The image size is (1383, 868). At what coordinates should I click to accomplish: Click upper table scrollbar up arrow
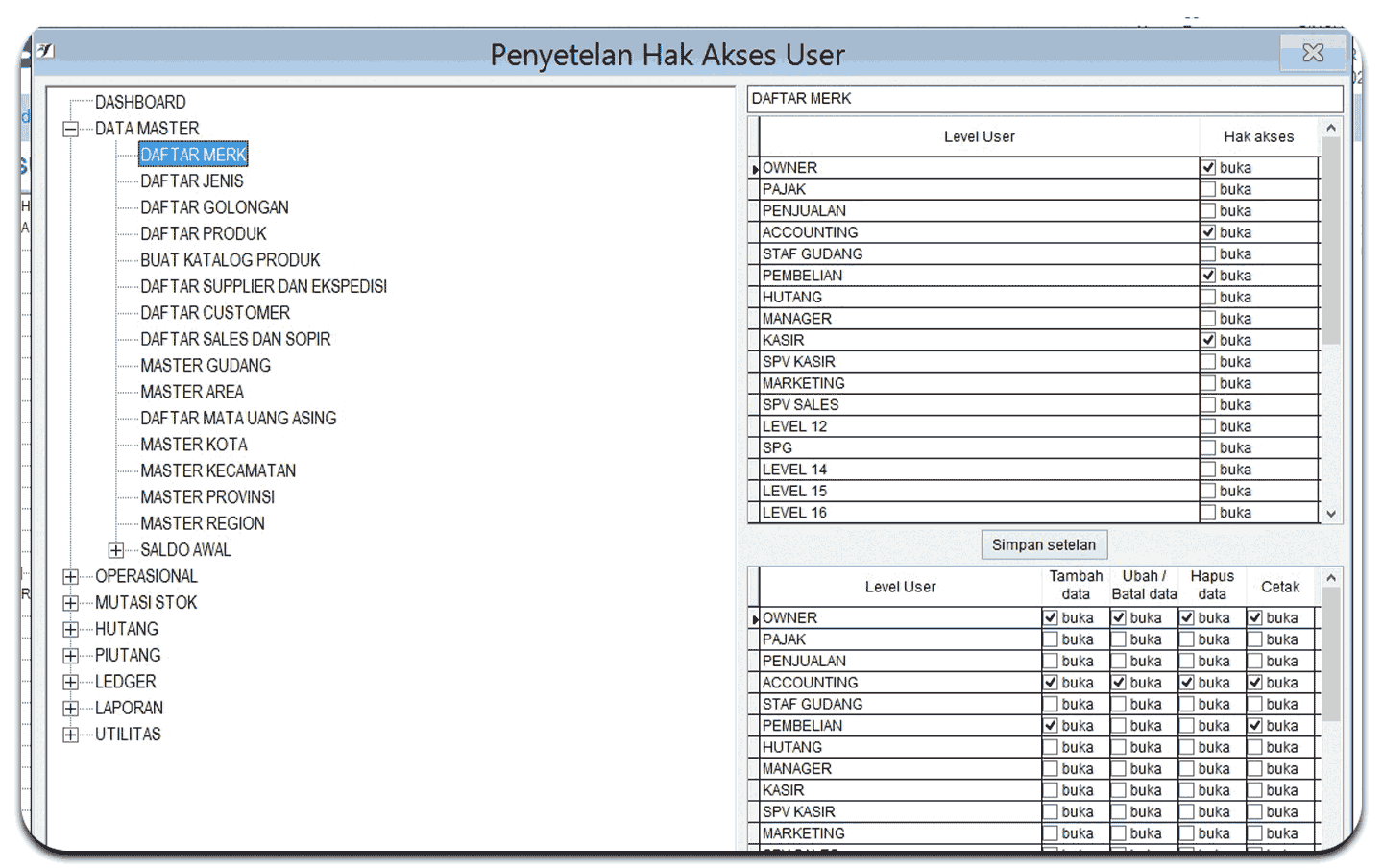coord(1331,128)
